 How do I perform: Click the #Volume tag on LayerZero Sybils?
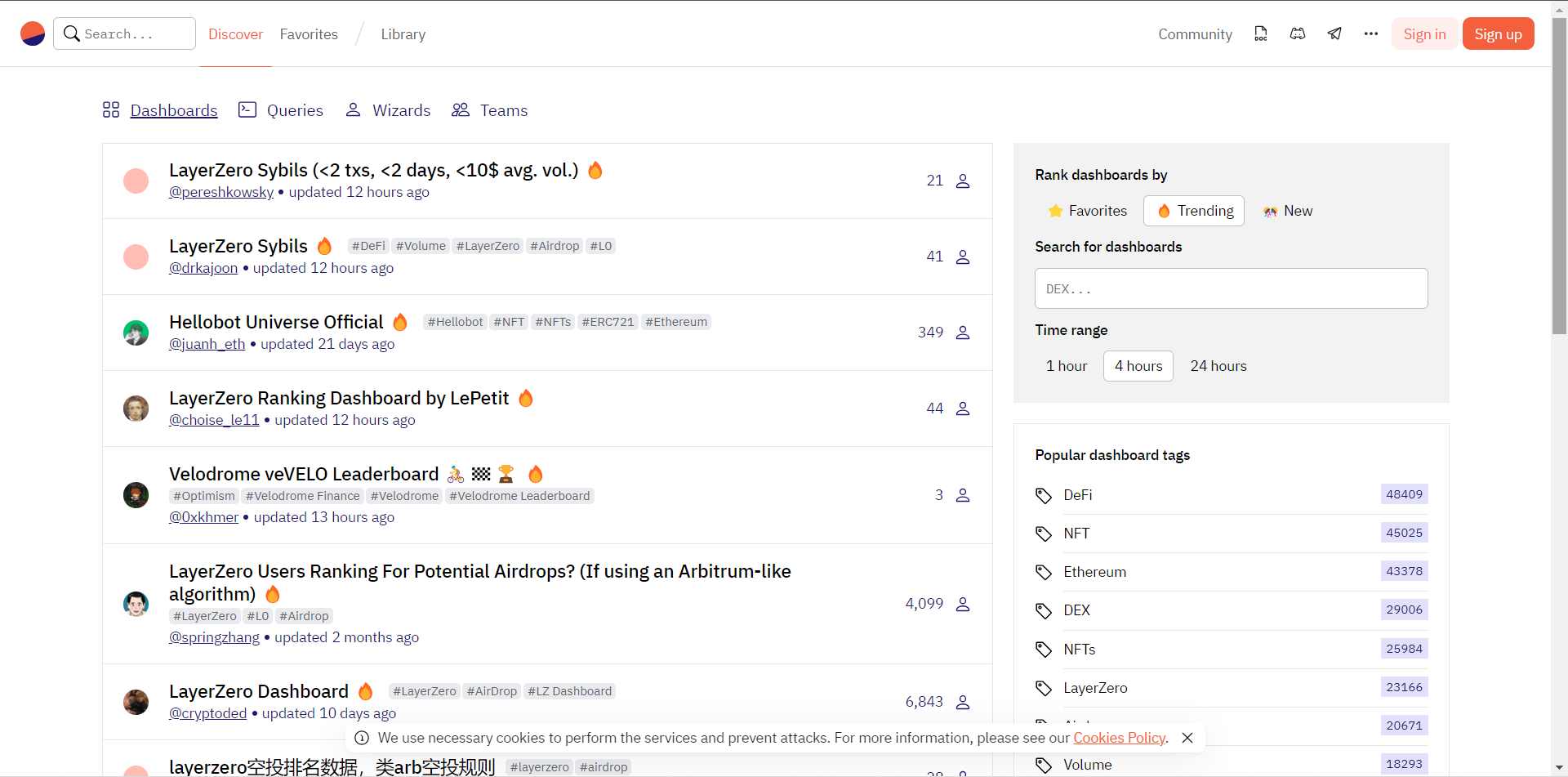point(421,246)
